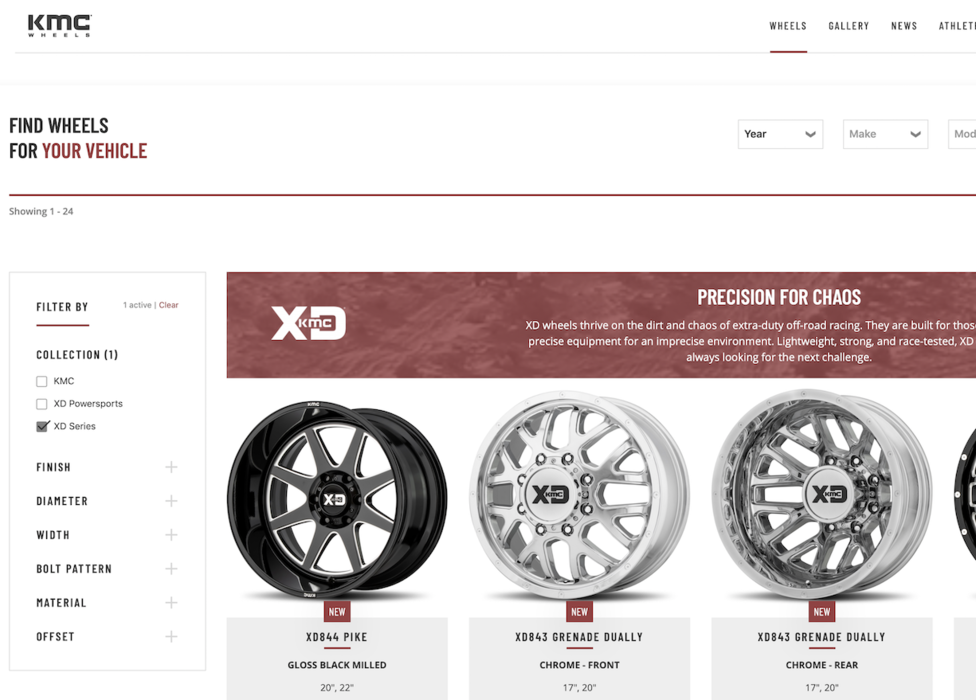Uncheck the XD Series checkbox

pyautogui.click(x=42, y=426)
